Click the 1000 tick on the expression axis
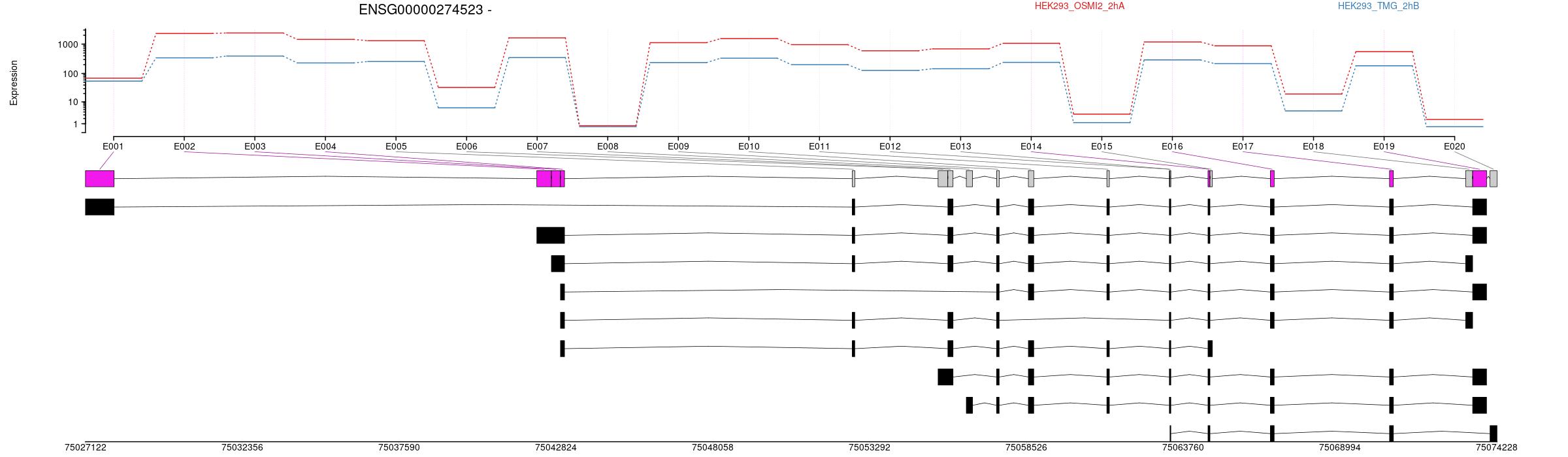 (x=67, y=45)
